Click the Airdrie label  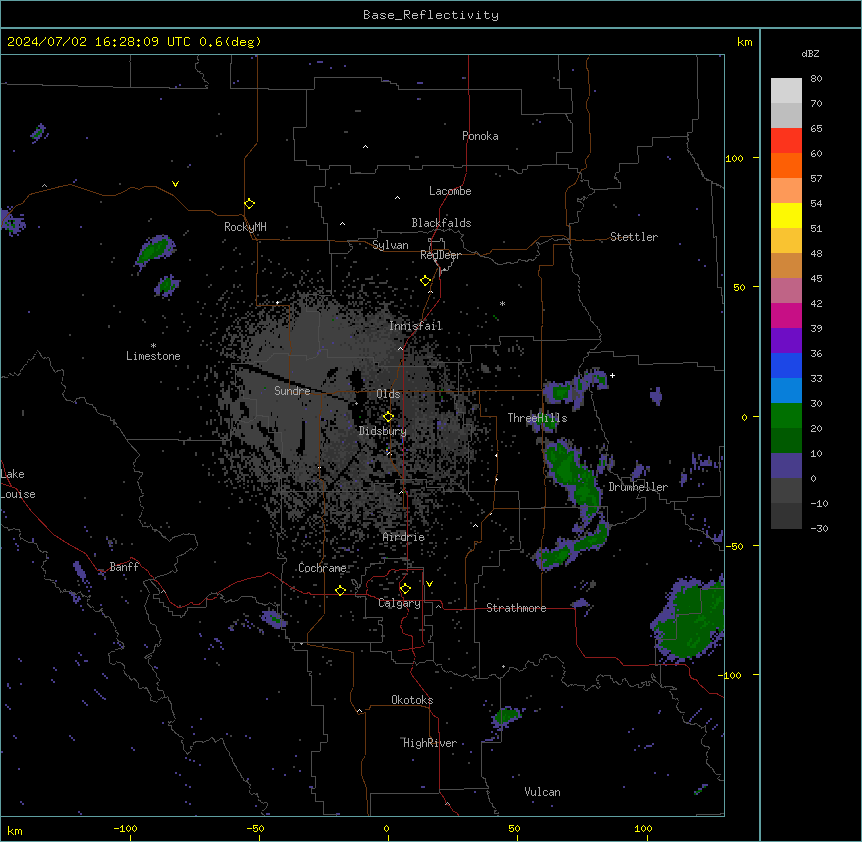pyautogui.click(x=404, y=537)
